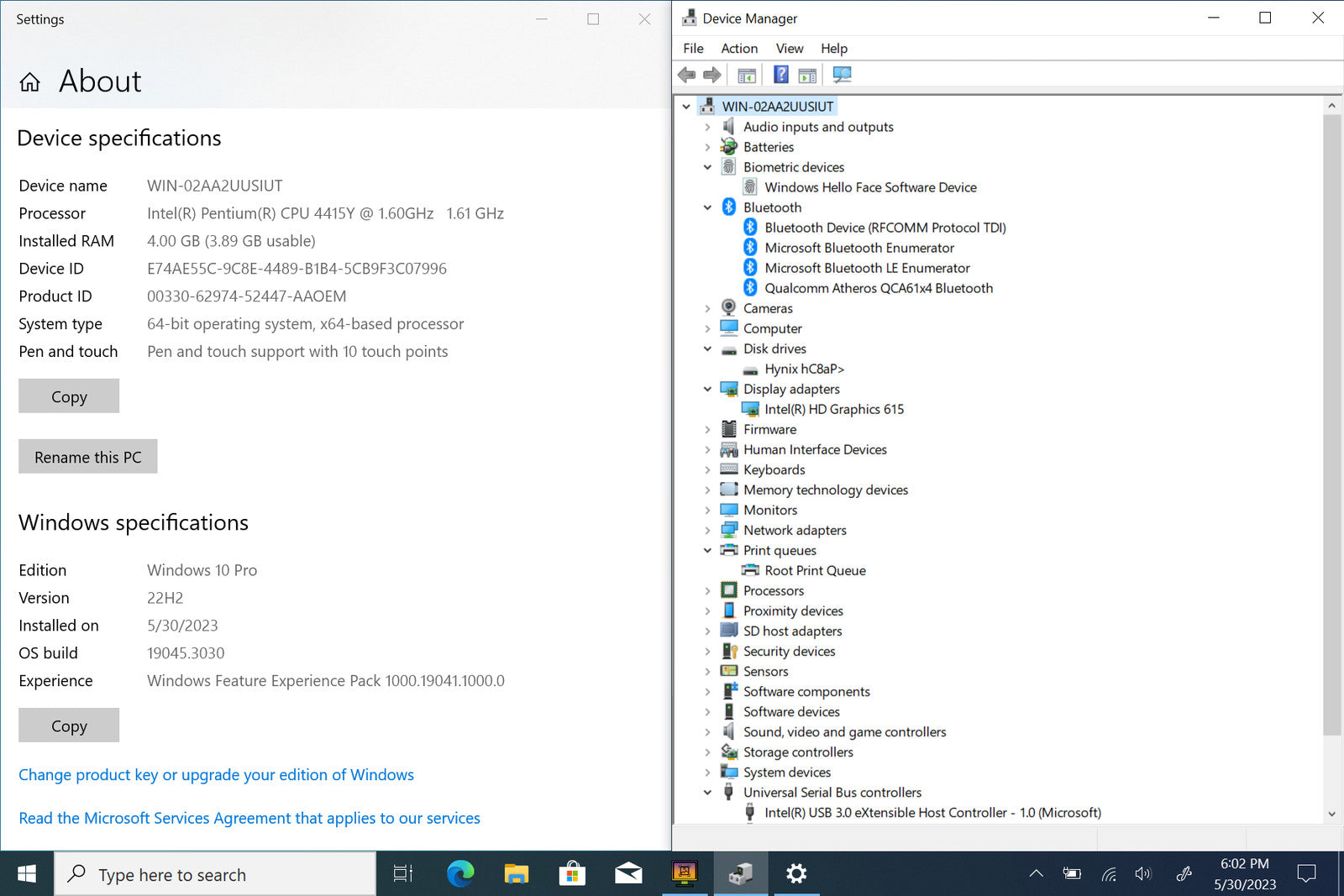Collapse the Biometric devices category
The width and height of the screenshot is (1344, 896).
[707, 167]
